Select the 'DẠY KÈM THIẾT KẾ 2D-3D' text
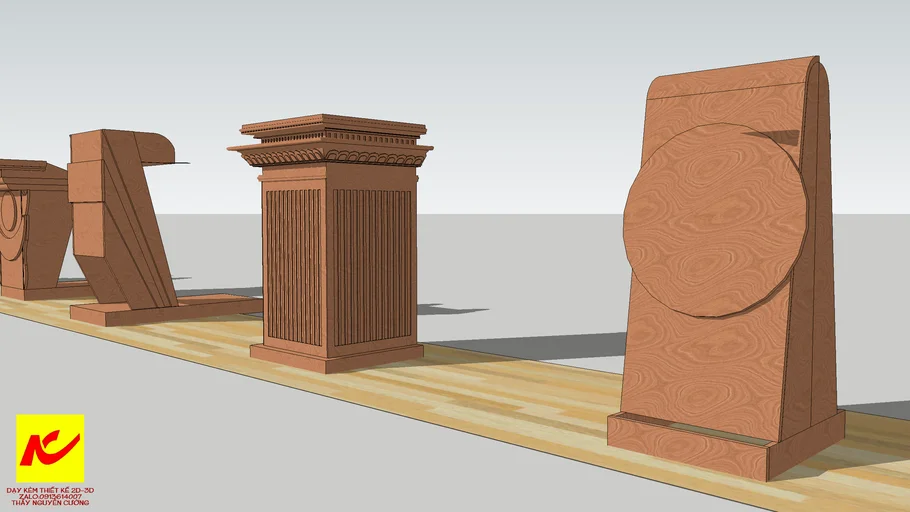910x512 pixels. pos(50,490)
